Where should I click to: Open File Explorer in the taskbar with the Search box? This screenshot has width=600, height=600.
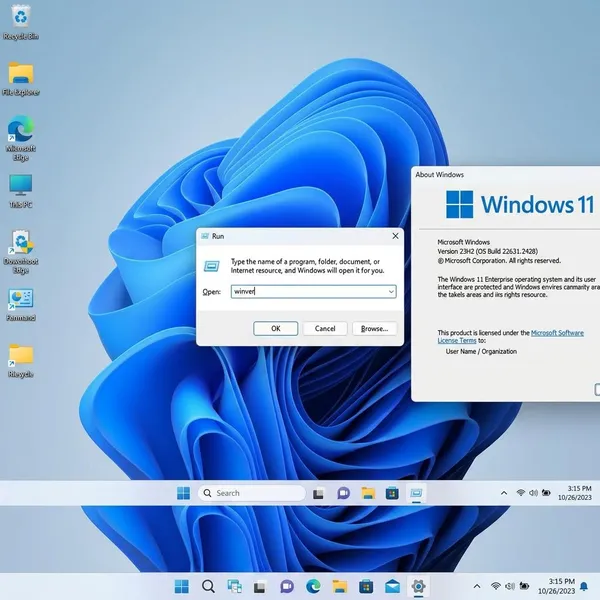point(368,493)
